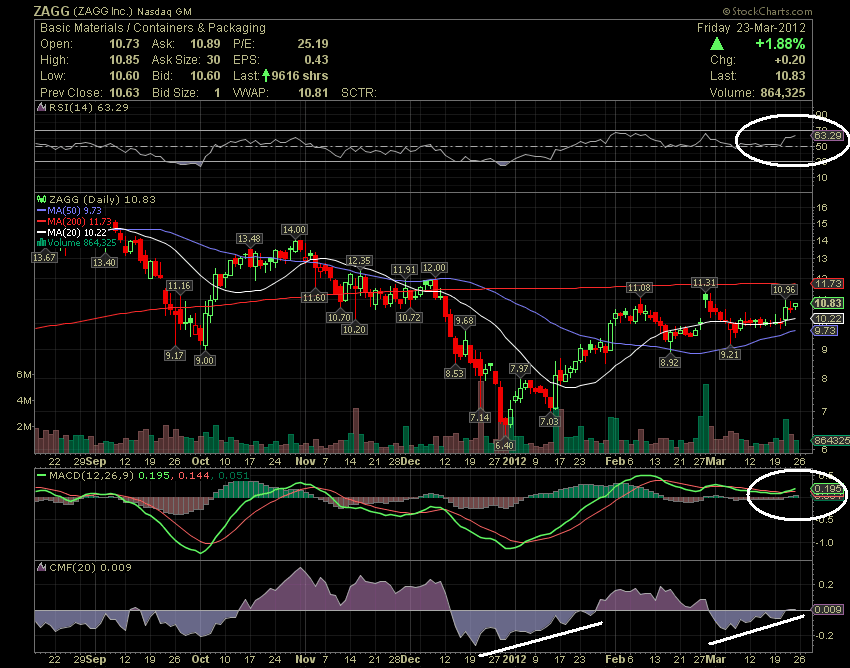The height and width of the screenshot is (668, 850).
Task: Click the Prev Close value 10.63
Action: [124, 92]
